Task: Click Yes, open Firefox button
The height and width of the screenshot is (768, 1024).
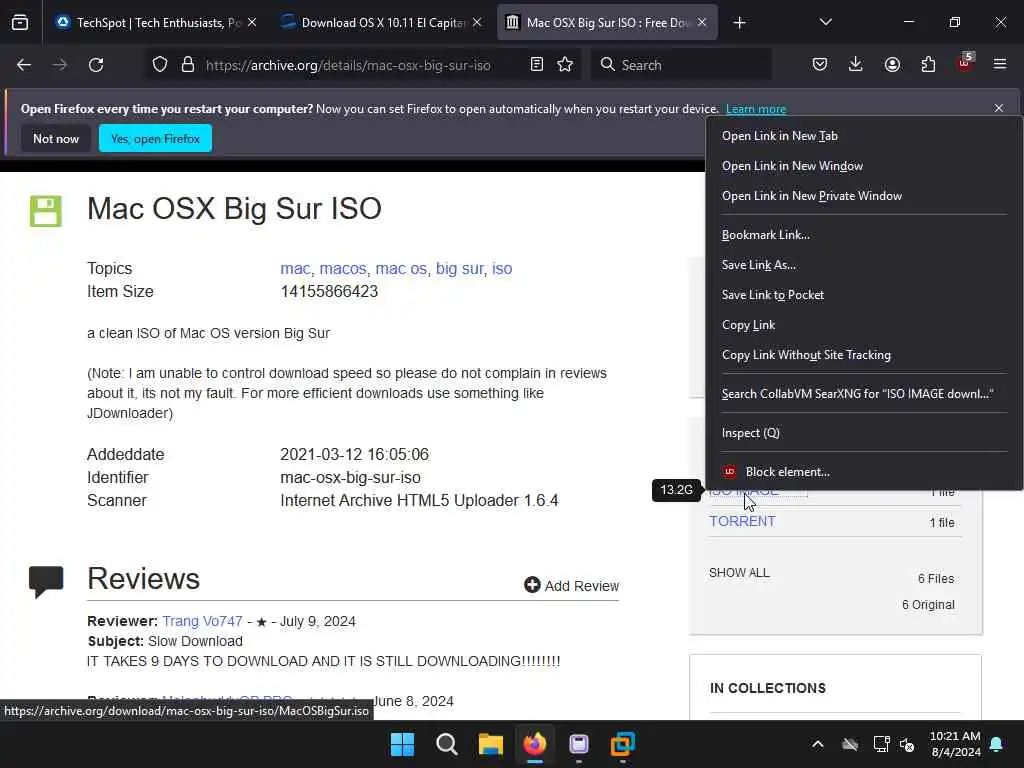Action: point(155,138)
